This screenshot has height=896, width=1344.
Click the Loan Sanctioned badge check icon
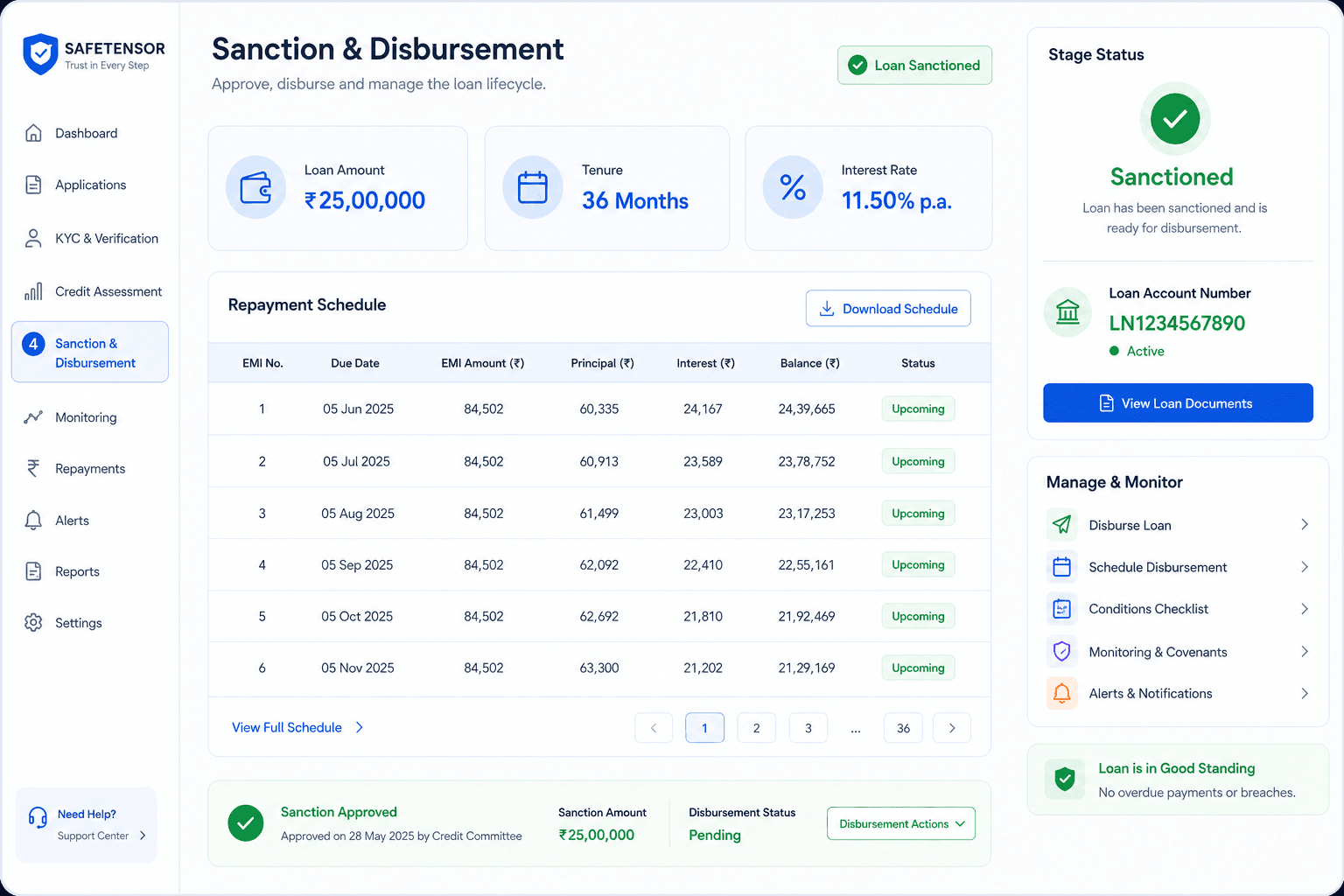tap(858, 66)
